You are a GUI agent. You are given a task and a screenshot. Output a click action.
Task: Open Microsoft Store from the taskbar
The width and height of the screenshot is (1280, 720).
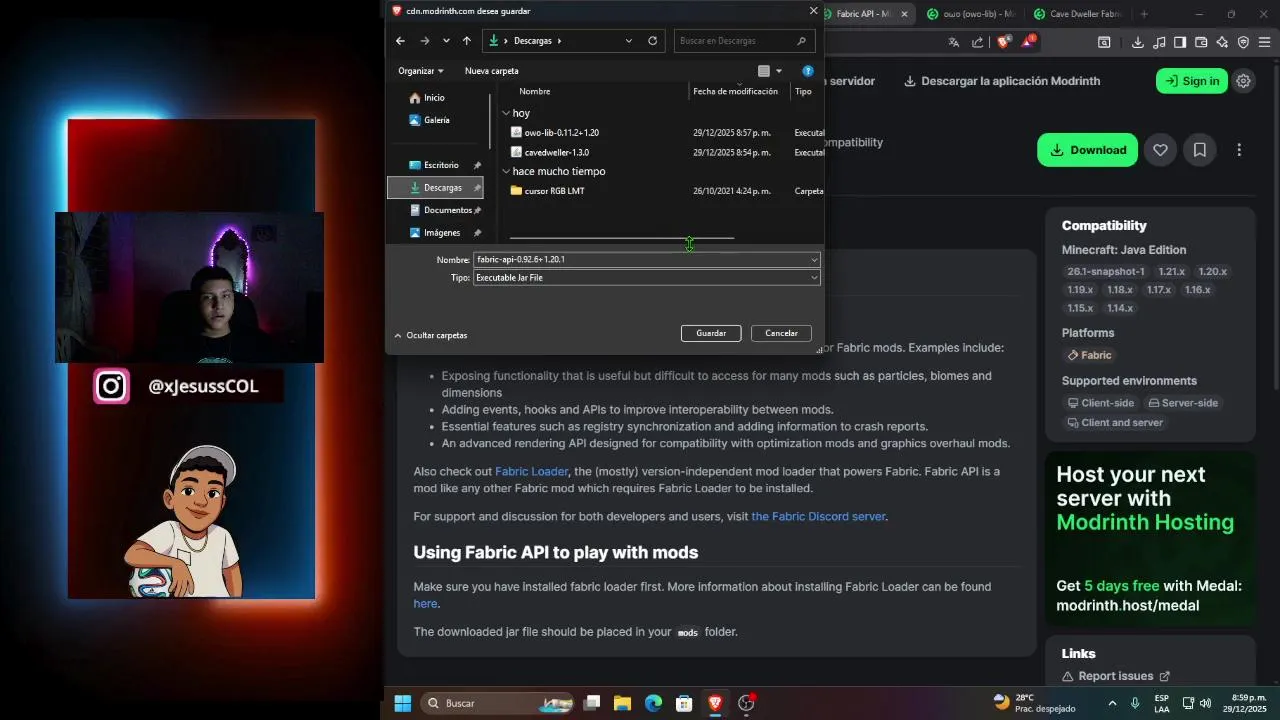click(684, 703)
